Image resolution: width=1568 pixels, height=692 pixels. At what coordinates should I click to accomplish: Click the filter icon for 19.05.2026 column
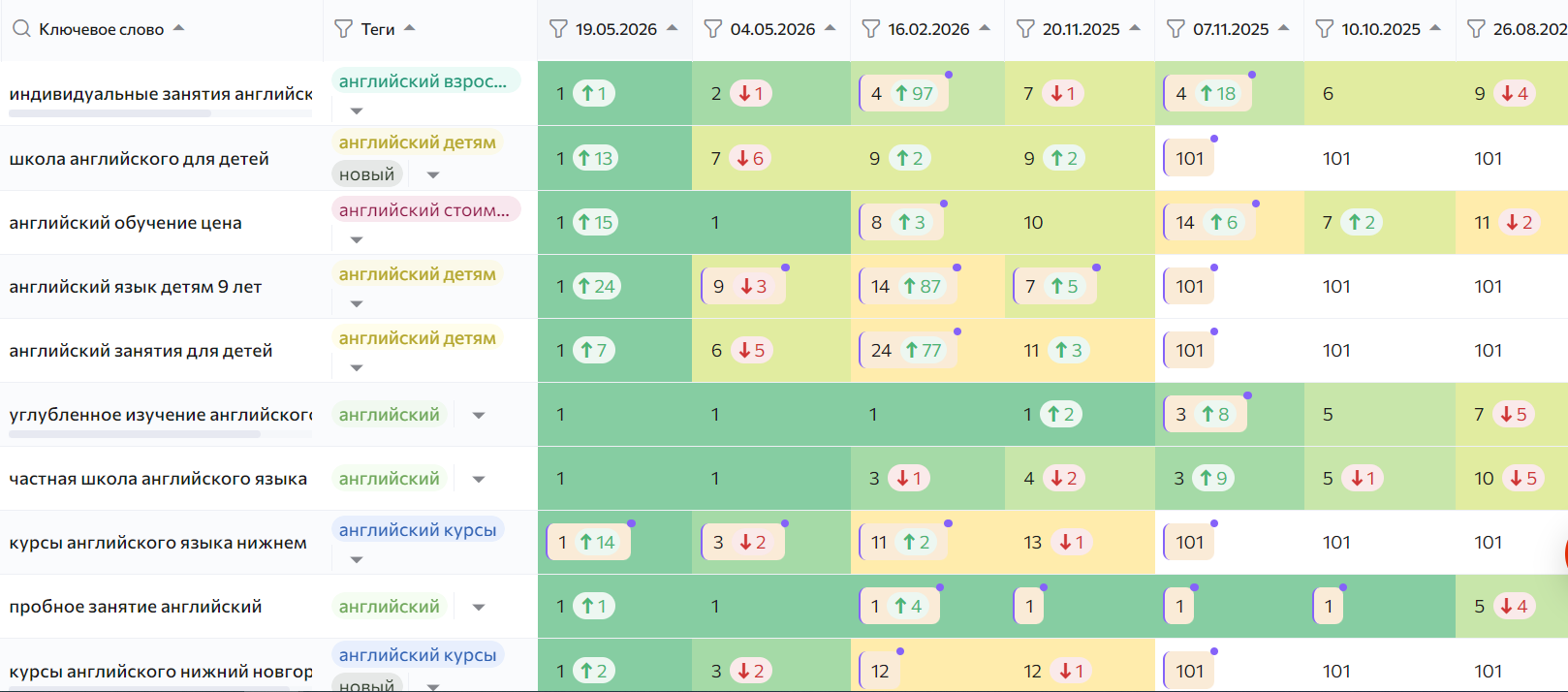[558, 29]
